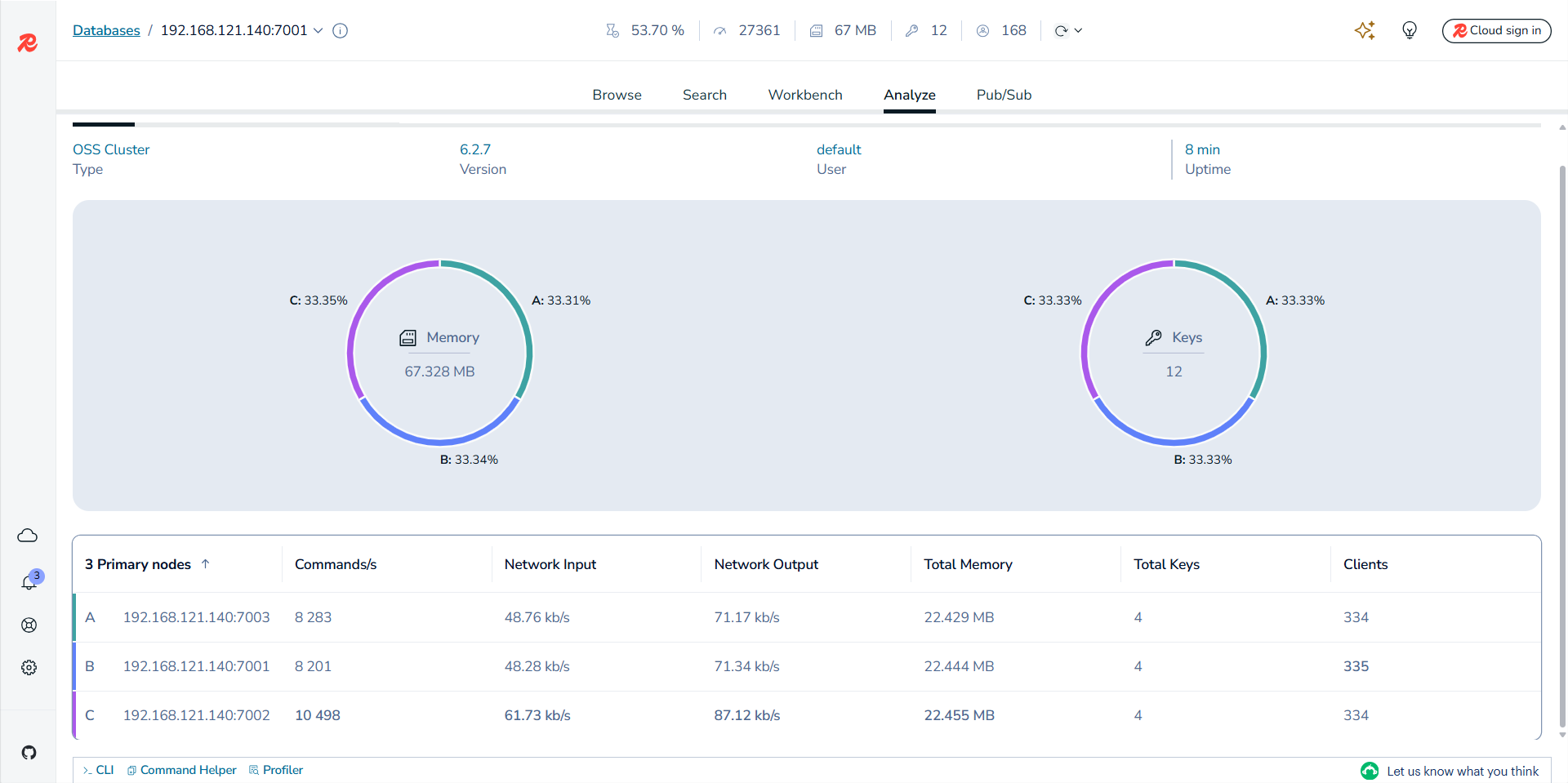Open the help menu lifebuoy icon
Viewport: 1568px width, 783px height.
tap(29, 625)
